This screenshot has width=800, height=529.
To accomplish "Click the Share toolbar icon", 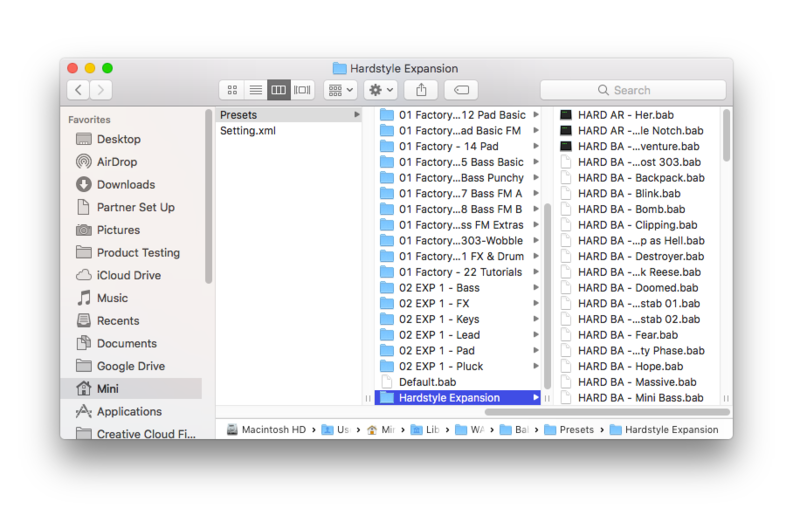I will [x=421, y=90].
